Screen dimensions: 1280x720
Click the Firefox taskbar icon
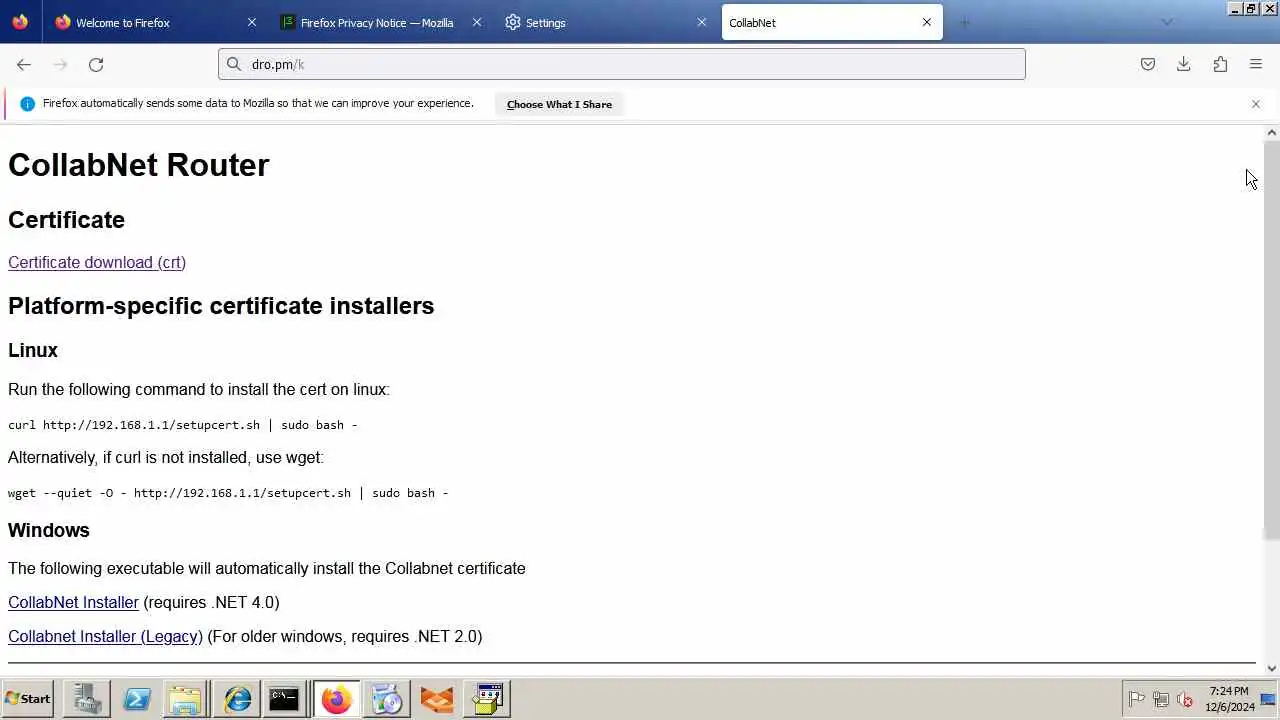click(336, 699)
